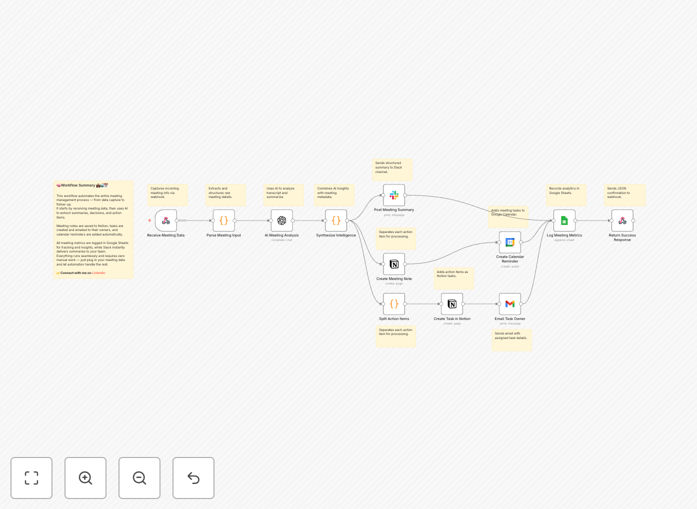This screenshot has height=509, width=697.
Task: Click the 'Post Meeting Summary' node label
Action: click(394, 210)
